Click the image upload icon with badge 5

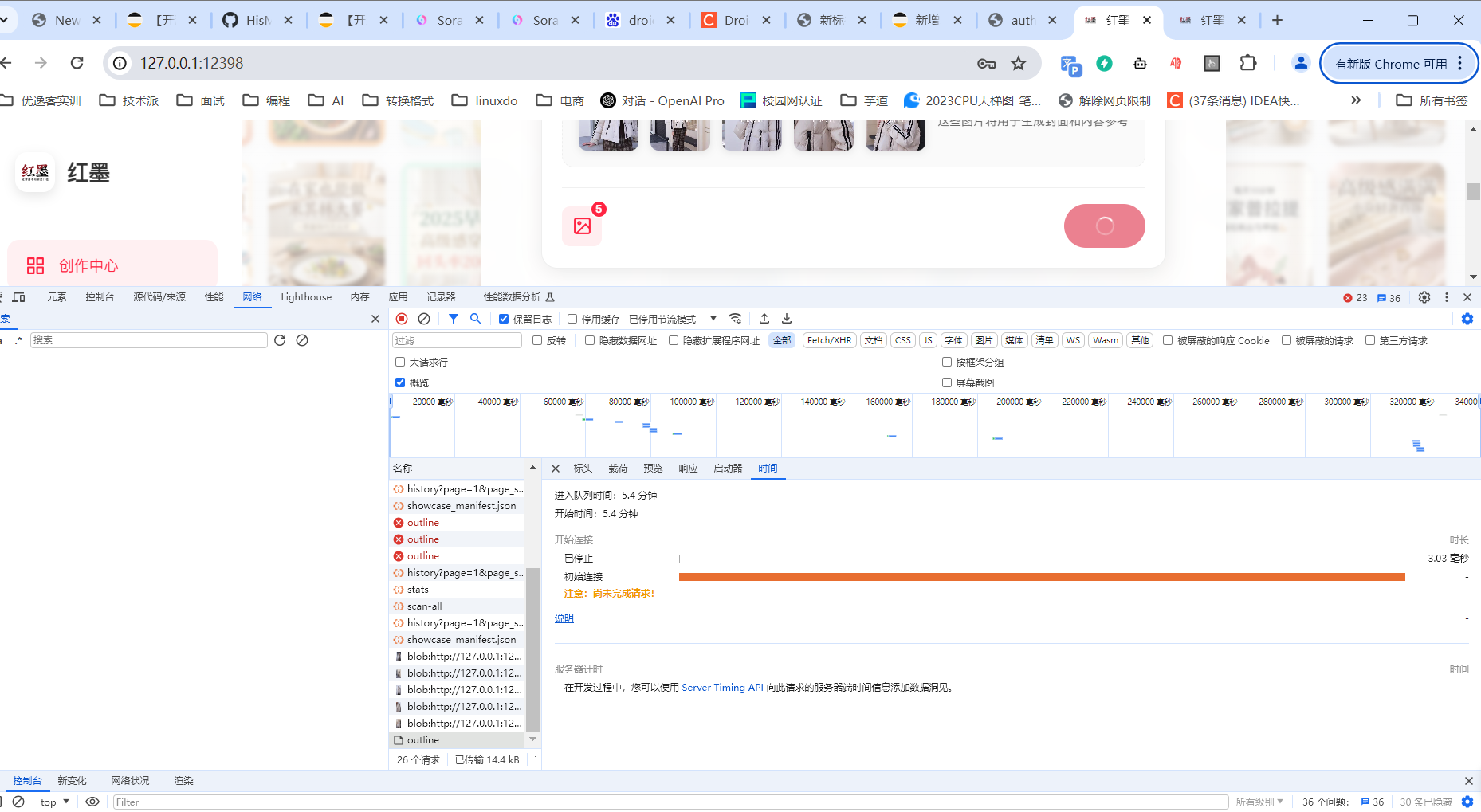point(583,226)
